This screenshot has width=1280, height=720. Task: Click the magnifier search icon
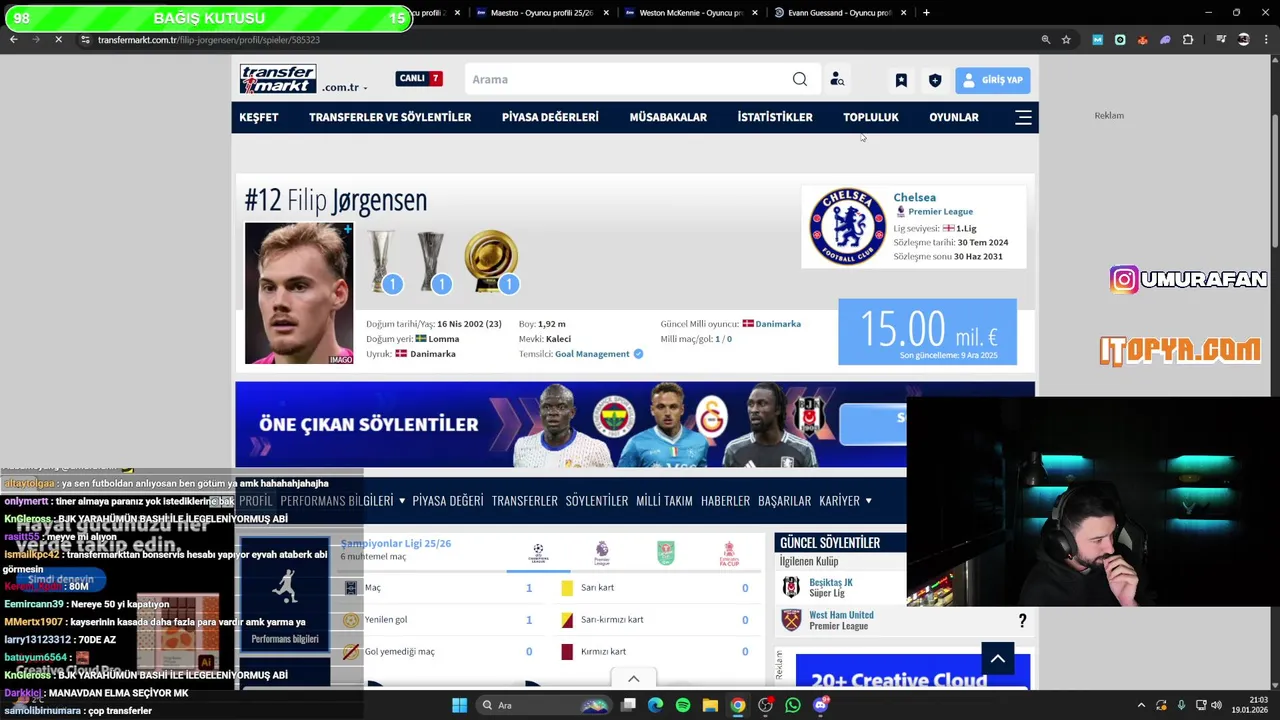click(x=800, y=79)
